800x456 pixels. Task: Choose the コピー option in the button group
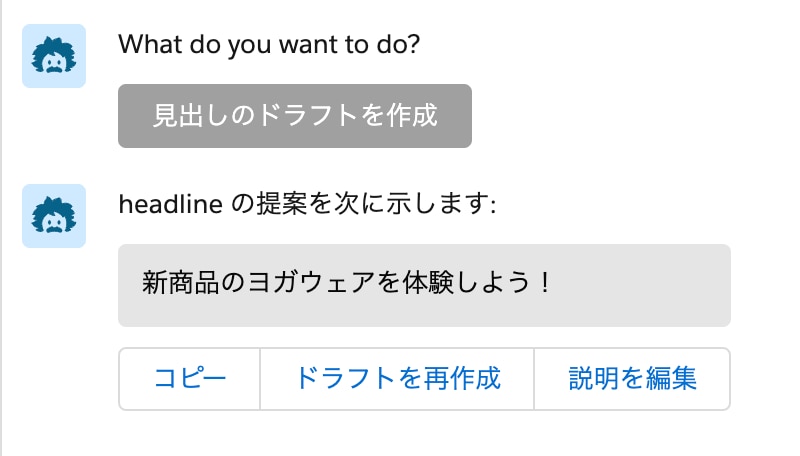[x=190, y=379]
